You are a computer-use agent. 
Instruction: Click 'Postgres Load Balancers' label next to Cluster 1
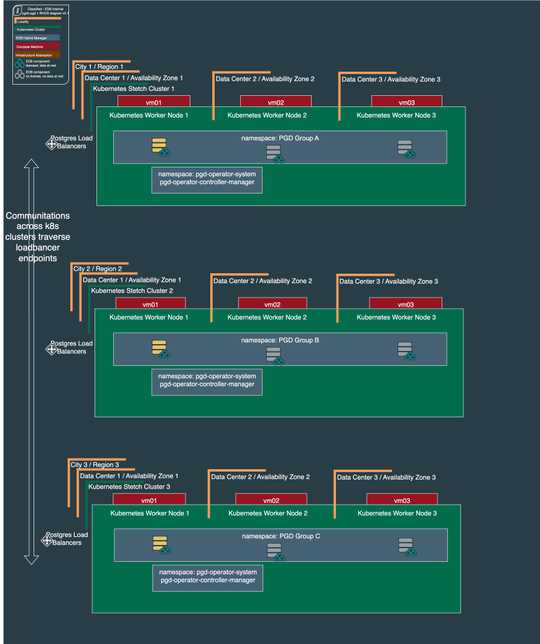[x=71, y=142]
